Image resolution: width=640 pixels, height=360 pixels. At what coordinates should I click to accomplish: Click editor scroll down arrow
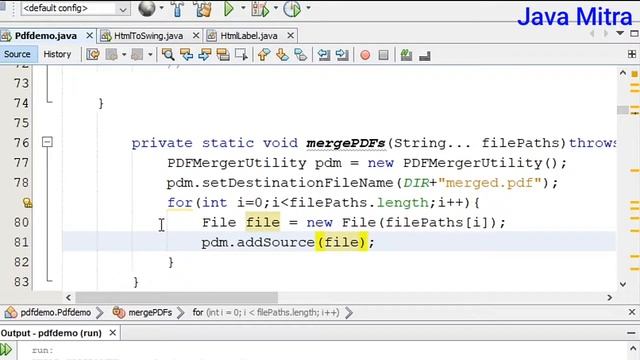(622, 284)
